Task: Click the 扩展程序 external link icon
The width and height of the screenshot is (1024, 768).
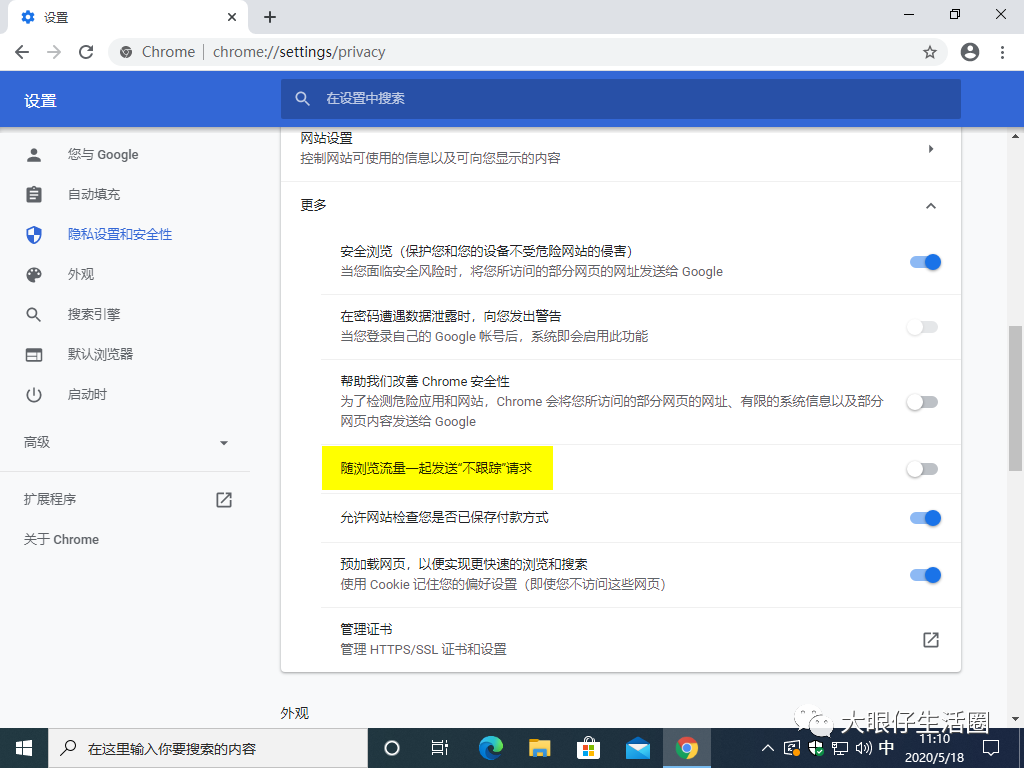Action: click(x=224, y=500)
